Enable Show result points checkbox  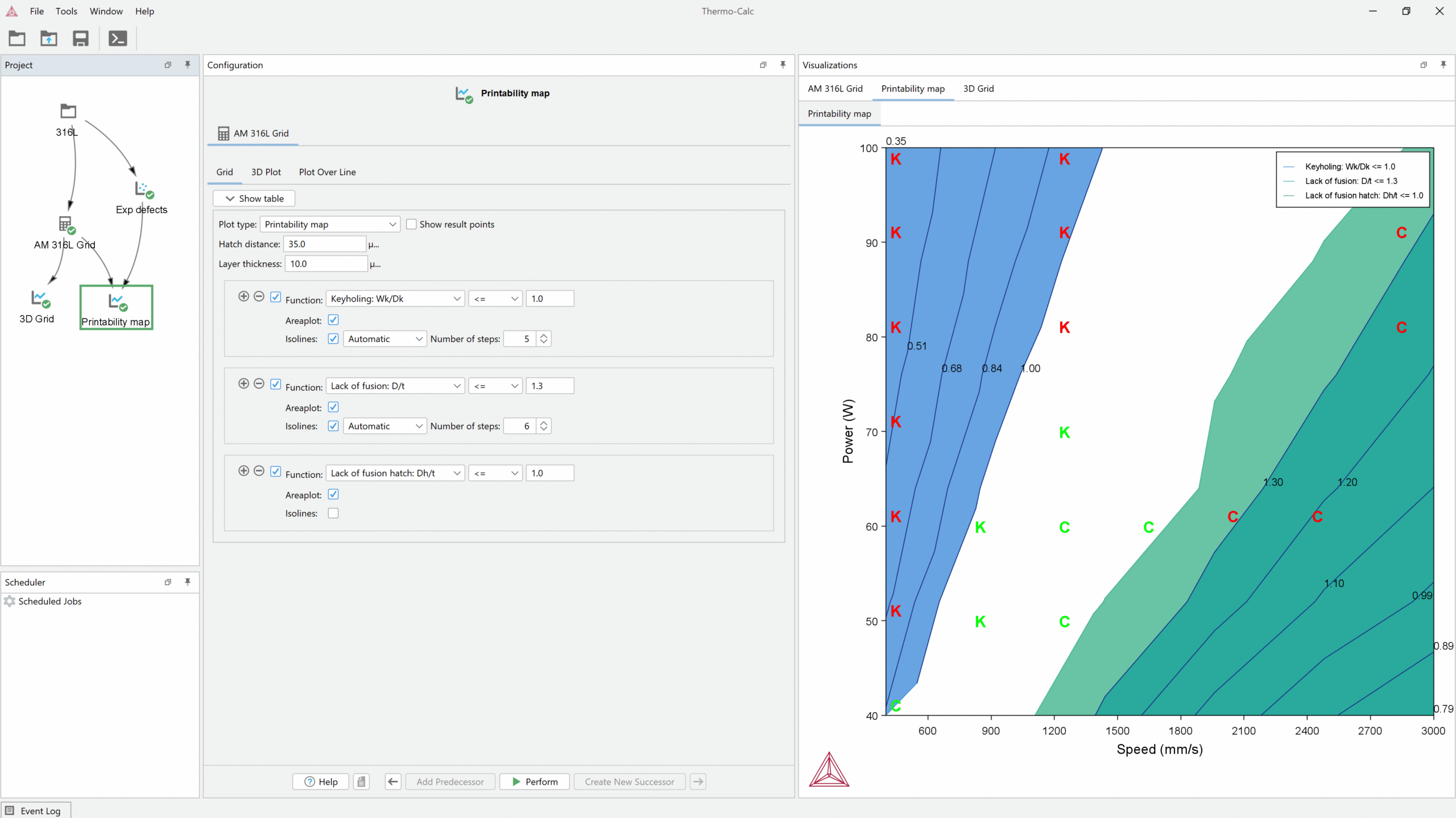pos(412,224)
